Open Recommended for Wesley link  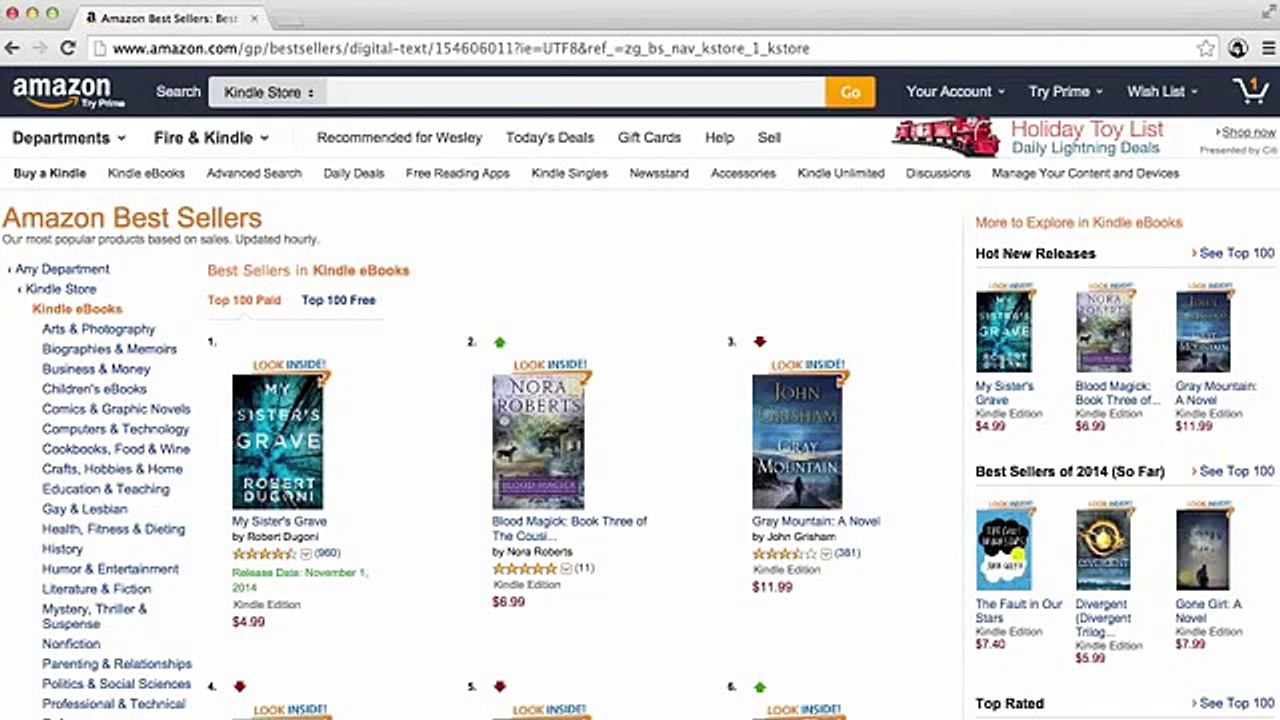399,138
